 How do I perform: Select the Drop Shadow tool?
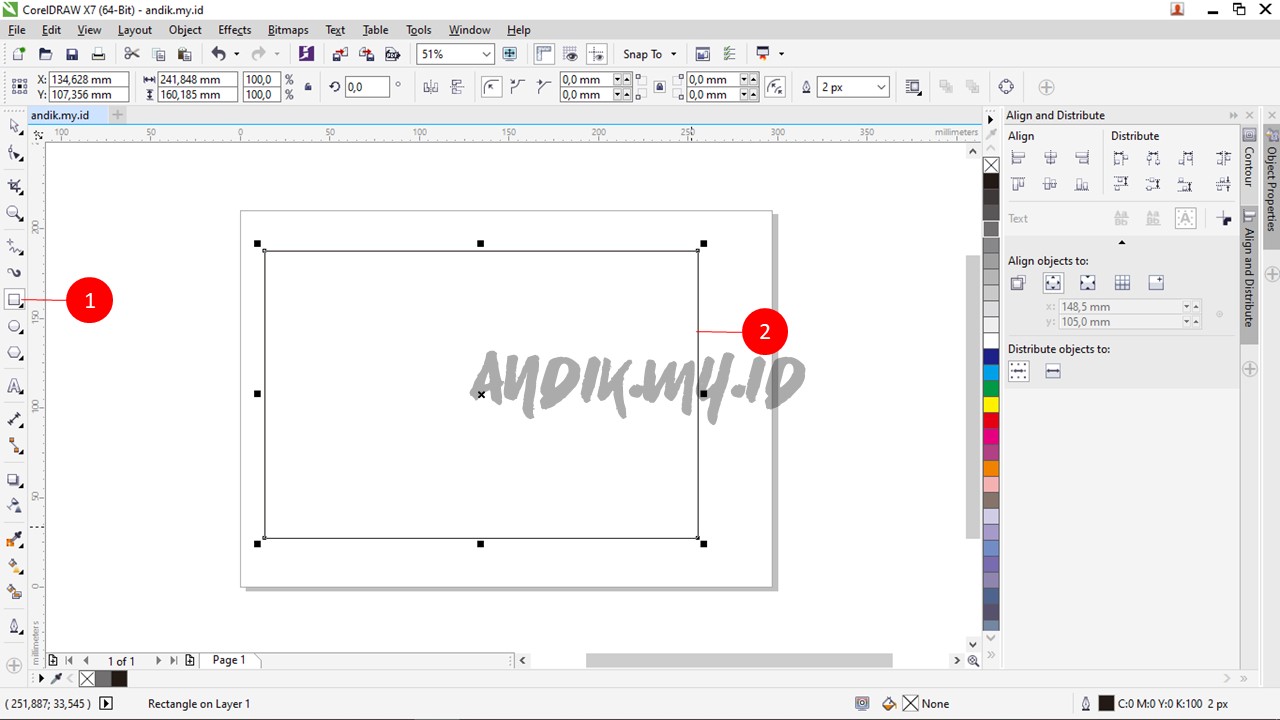(x=14, y=480)
